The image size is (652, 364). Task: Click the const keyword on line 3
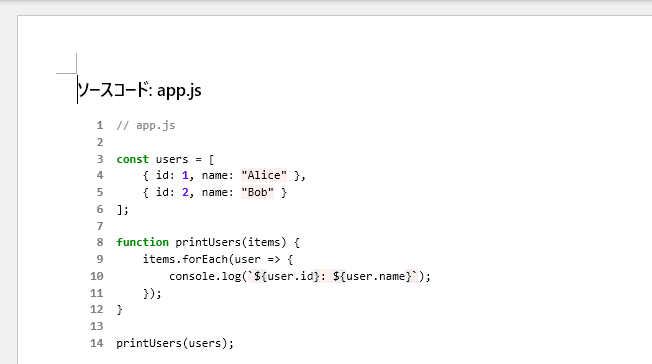pos(132,159)
